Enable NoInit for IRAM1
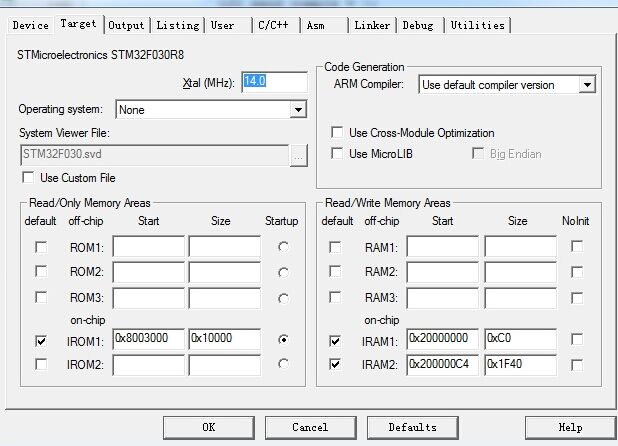 577,339
